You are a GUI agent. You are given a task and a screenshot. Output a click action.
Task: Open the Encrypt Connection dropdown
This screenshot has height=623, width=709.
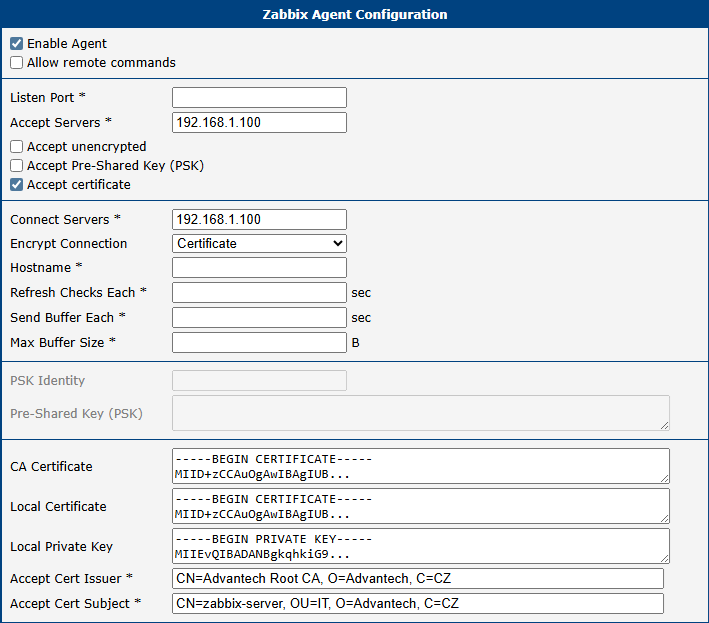point(260,243)
